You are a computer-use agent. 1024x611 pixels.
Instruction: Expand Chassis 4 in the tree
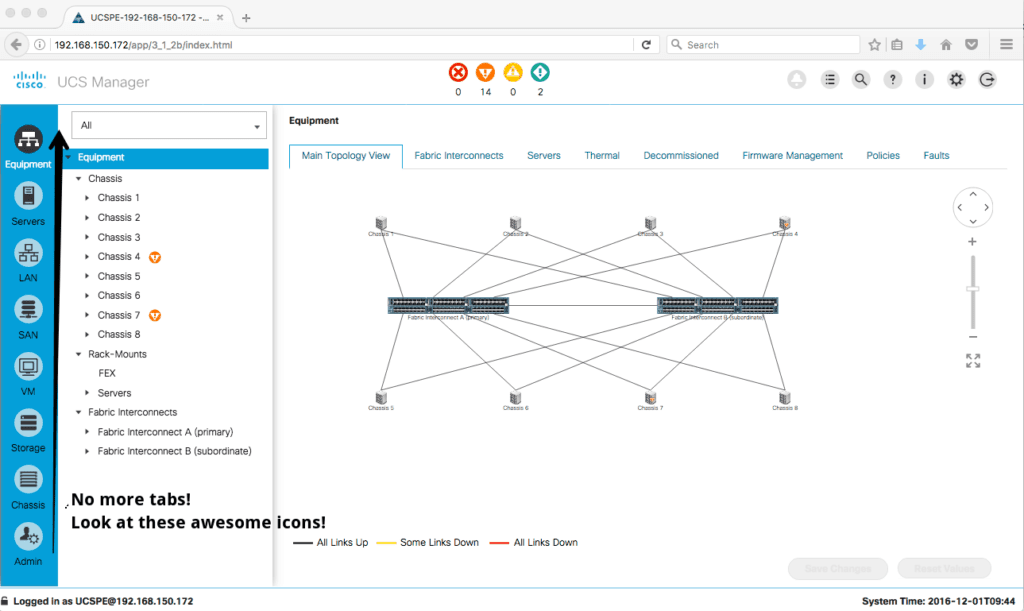point(87,257)
